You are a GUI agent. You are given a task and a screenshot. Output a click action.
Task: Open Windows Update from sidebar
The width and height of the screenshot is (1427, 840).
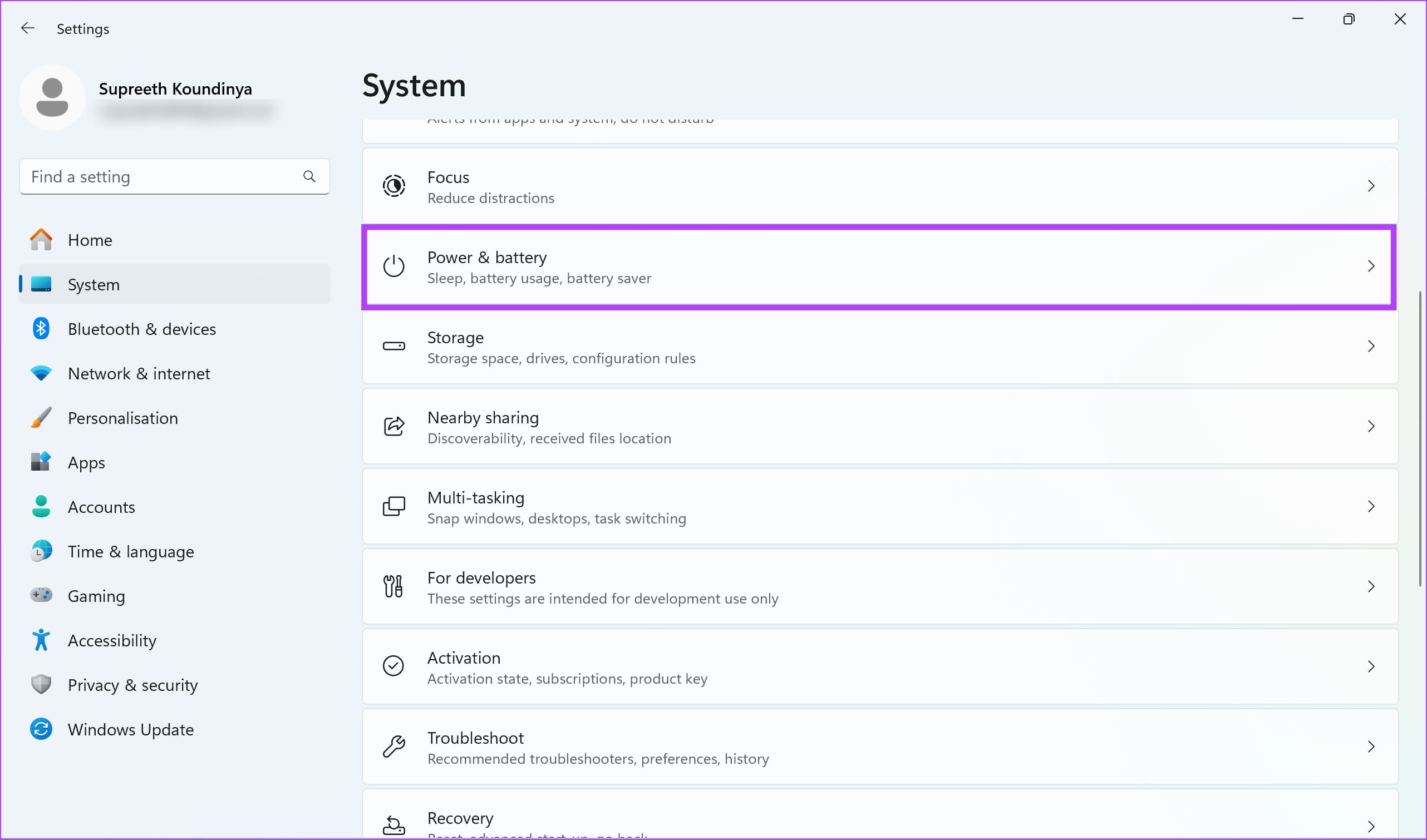[130, 730]
